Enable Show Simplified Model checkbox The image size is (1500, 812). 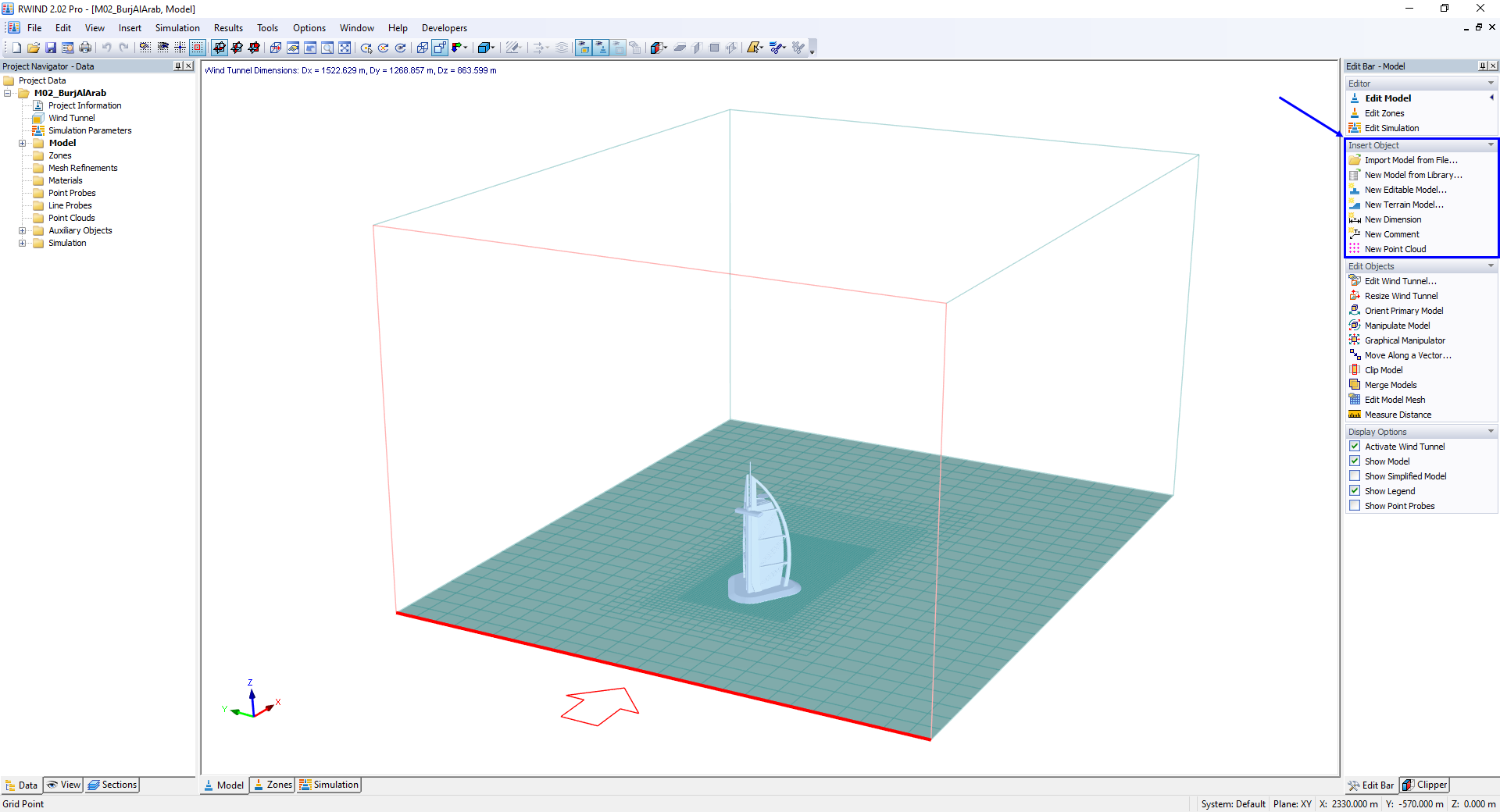tap(1355, 476)
